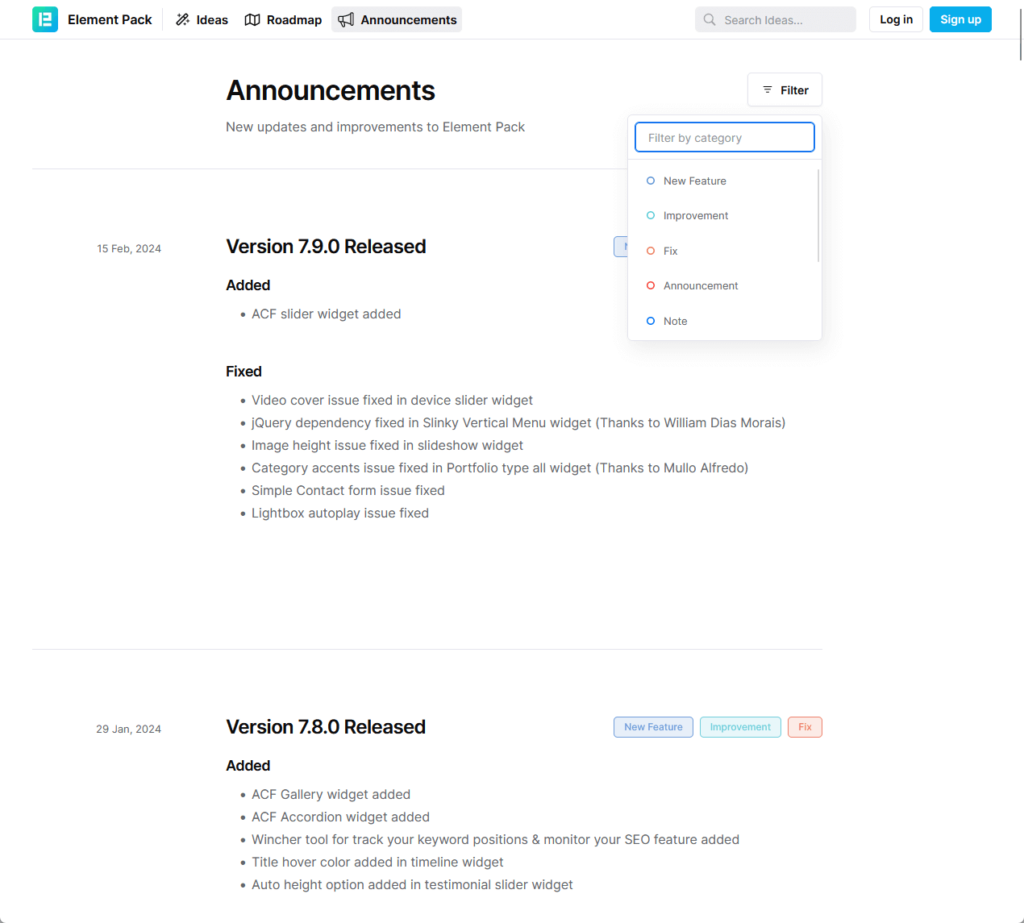Click 'Wincher tool for track' line

[x=495, y=839]
